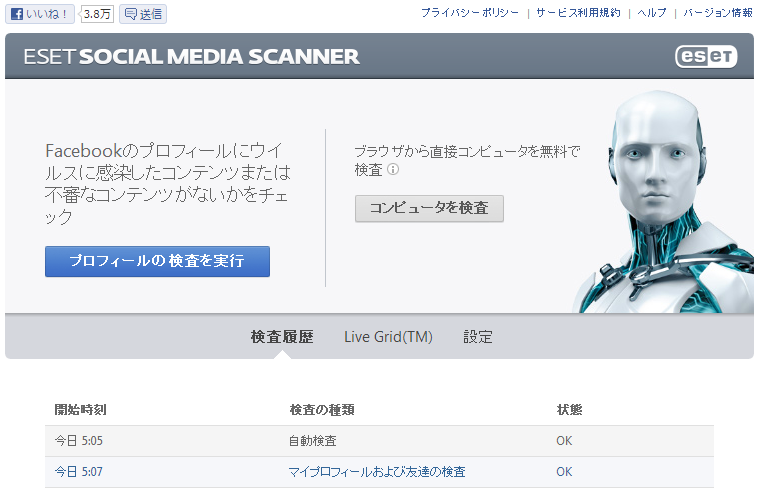The height and width of the screenshot is (496, 761).
Task: Start scan with プロフィールの検査を実行 button
Action: coord(157,261)
